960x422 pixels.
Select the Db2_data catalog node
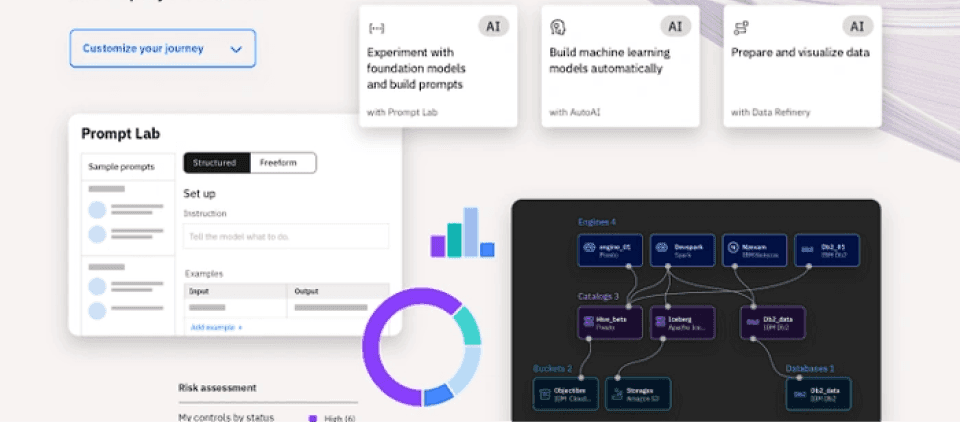tap(773, 322)
